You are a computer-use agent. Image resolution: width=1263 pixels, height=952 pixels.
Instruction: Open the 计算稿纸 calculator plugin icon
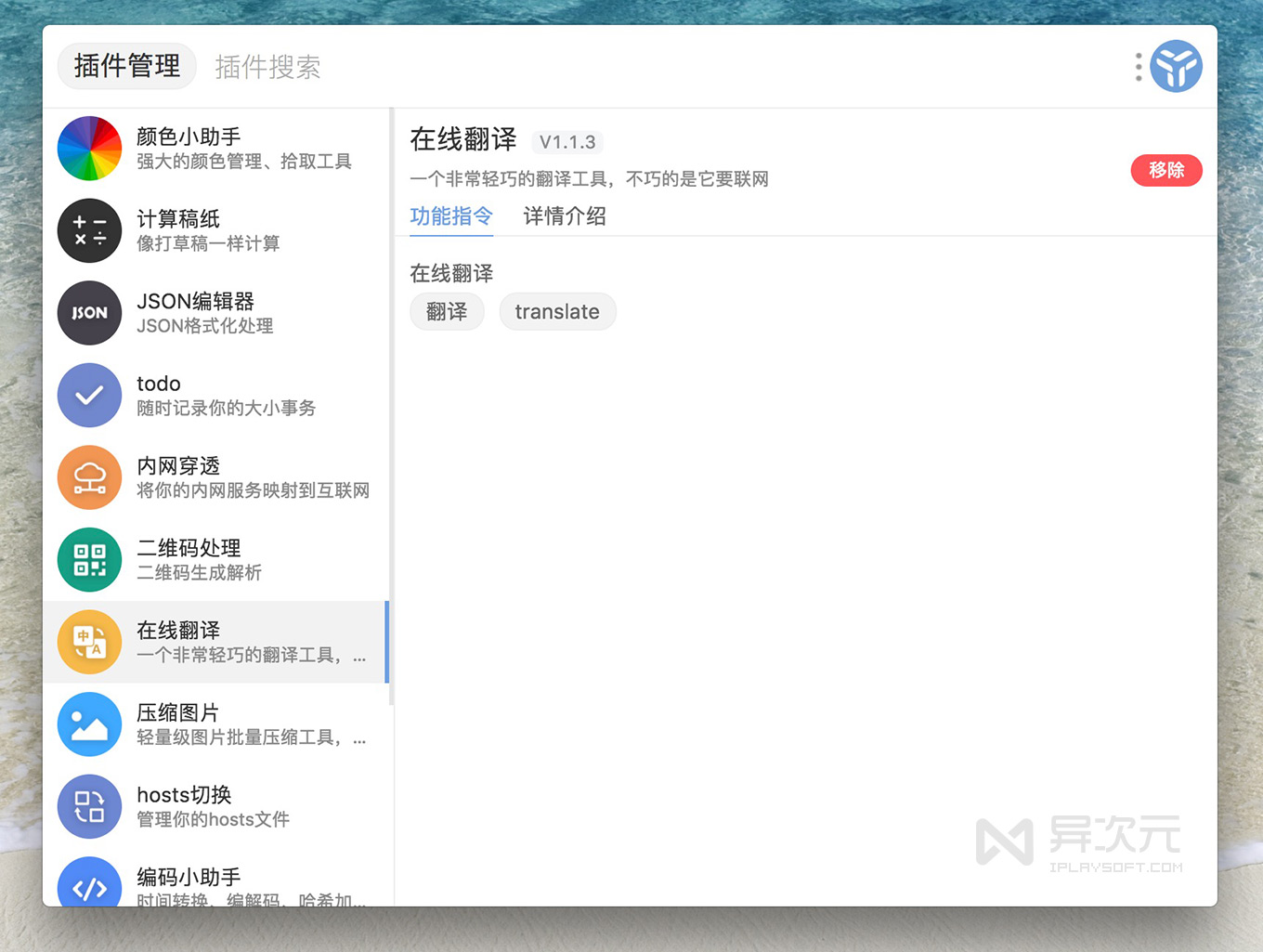coord(89,230)
